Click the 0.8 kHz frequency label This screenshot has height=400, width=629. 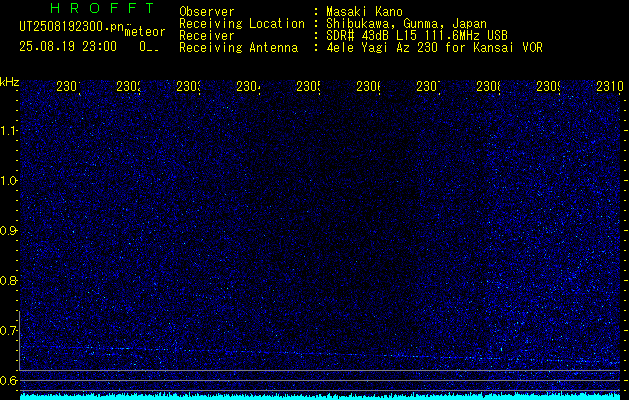tap(9, 280)
